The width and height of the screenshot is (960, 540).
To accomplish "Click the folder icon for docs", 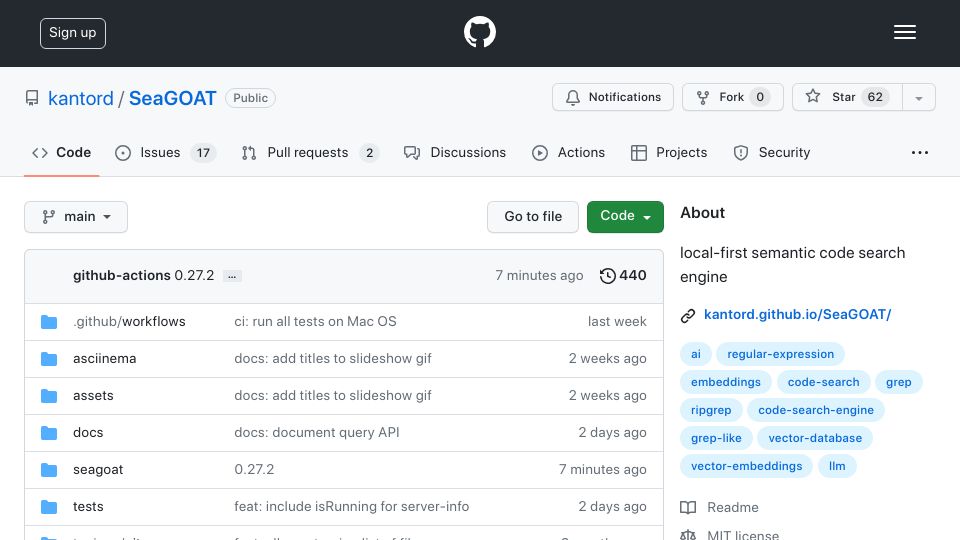I will click(x=49, y=433).
